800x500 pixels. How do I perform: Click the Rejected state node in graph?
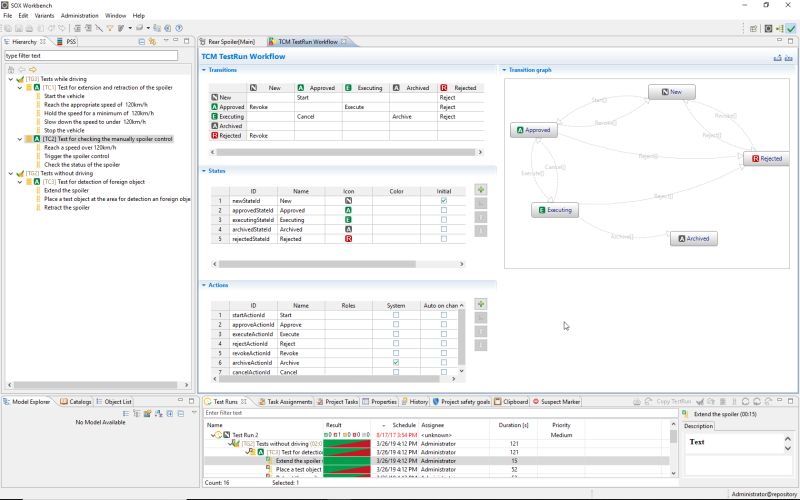pyautogui.click(x=767, y=159)
